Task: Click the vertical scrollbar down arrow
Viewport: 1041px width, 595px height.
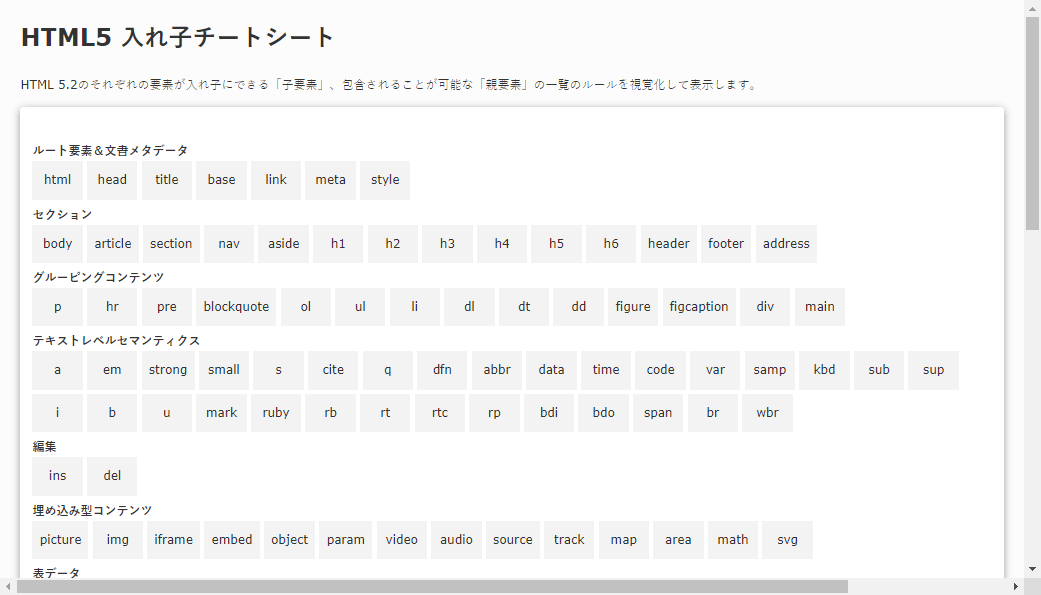Action: pyautogui.click(x=1032, y=570)
